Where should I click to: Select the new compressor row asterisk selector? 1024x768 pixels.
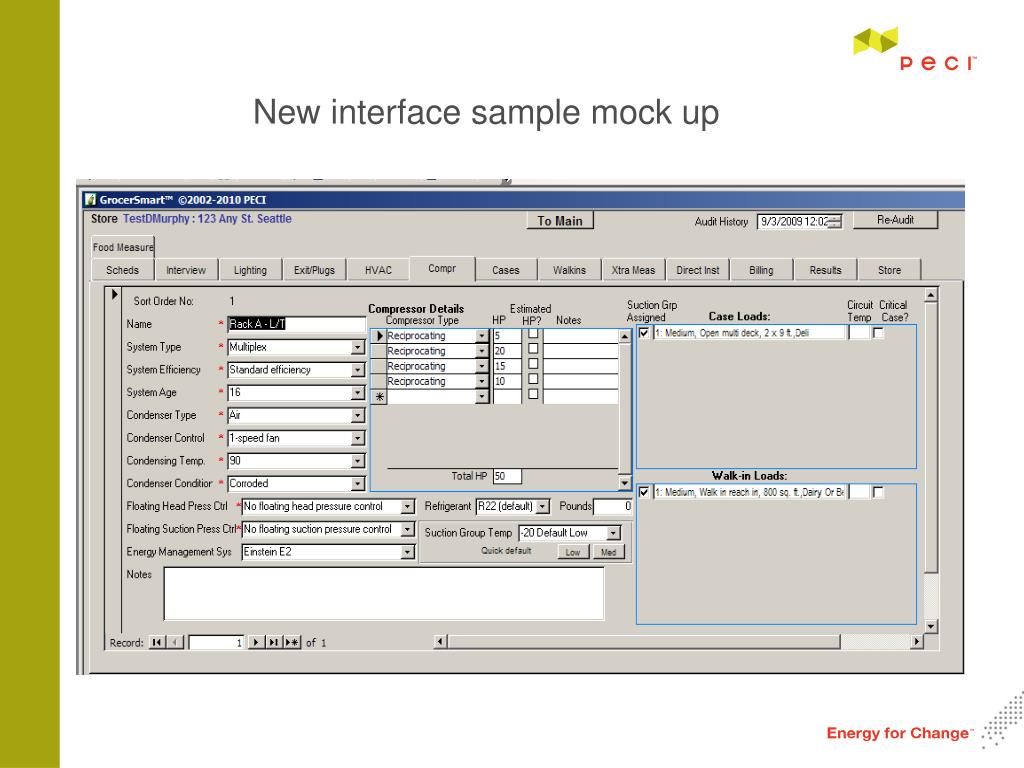click(x=379, y=396)
